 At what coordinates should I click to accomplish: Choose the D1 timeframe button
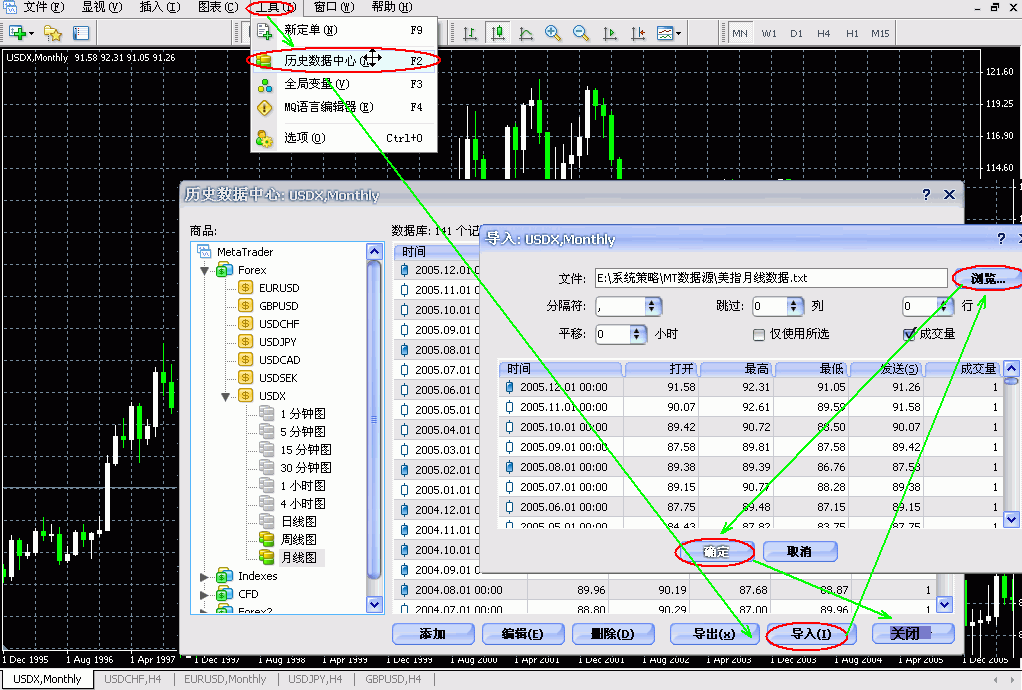click(x=796, y=33)
